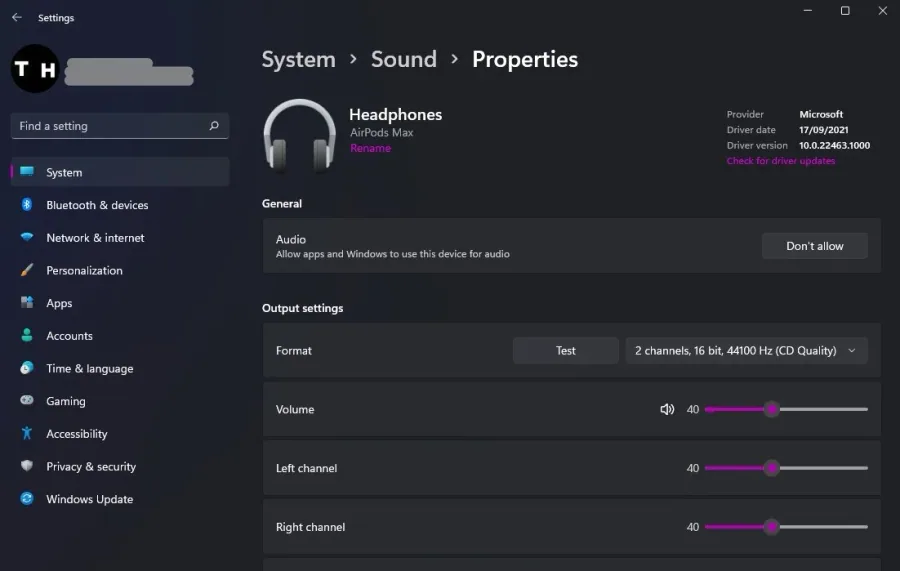Screen dimensions: 900x571
Task: Mute volume using the speaker icon
Action: pos(666,409)
